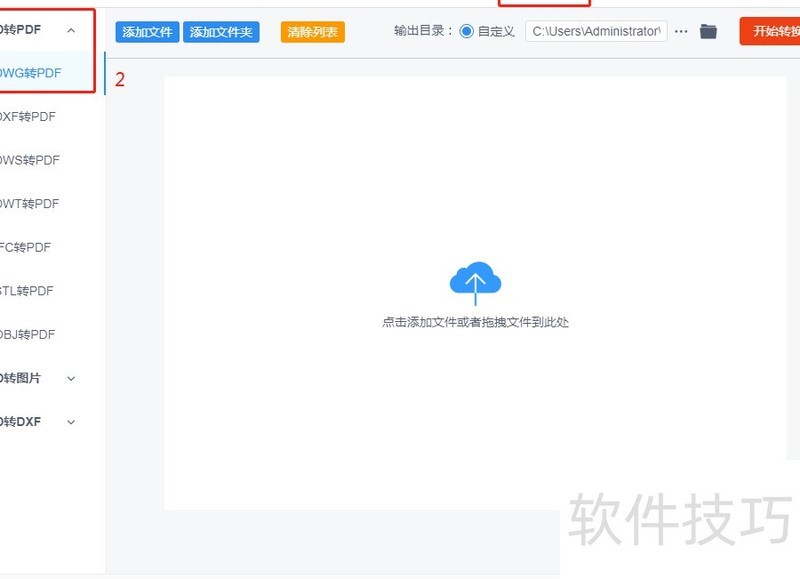Expand the 转图片 category in sidebar
This screenshot has height=579, width=800.
[x=69, y=378]
